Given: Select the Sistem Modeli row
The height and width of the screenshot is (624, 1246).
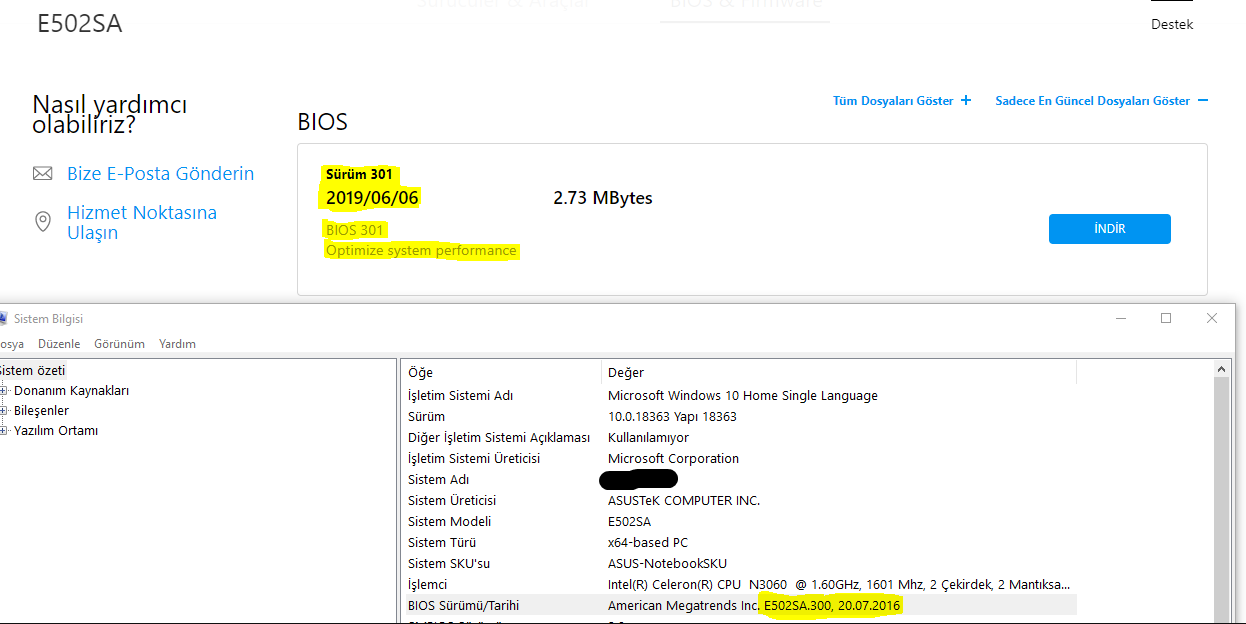Looking at the screenshot, I should pyautogui.click(x=739, y=522).
